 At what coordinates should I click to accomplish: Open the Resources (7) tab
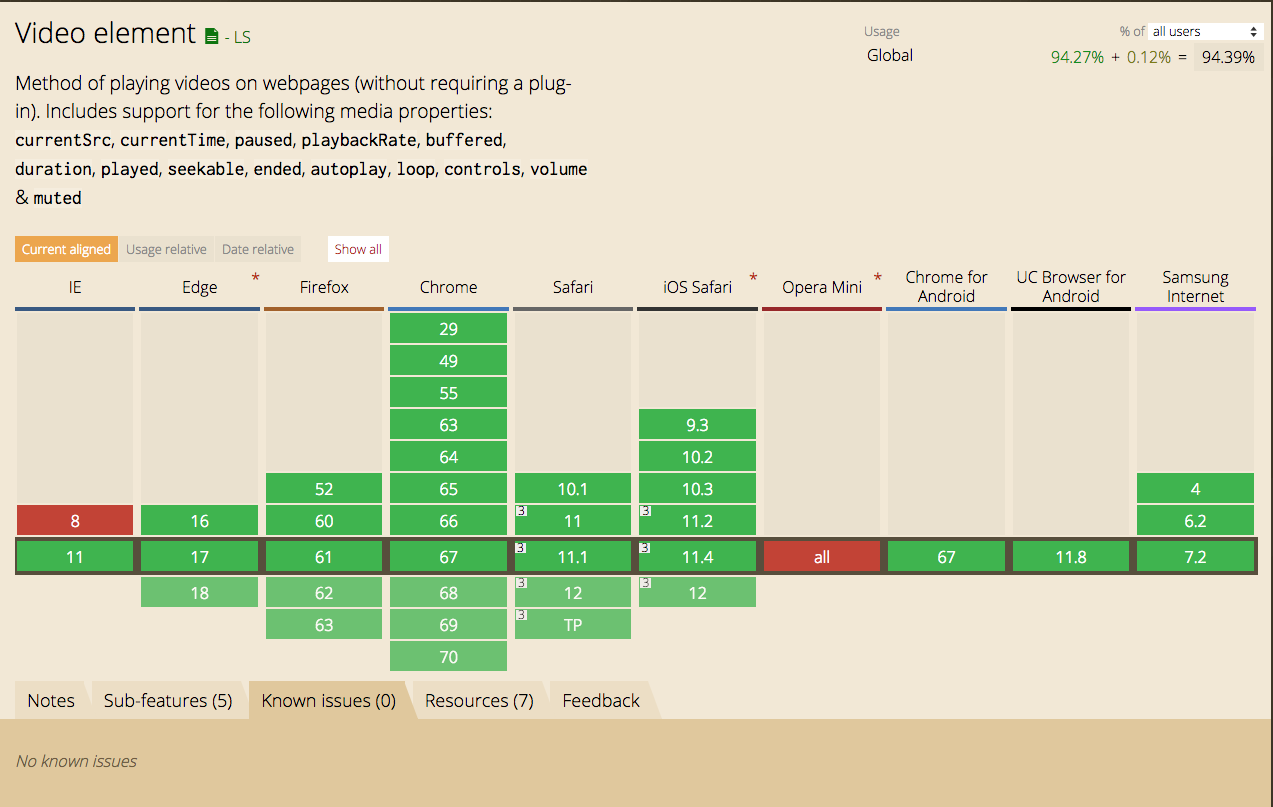click(479, 700)
